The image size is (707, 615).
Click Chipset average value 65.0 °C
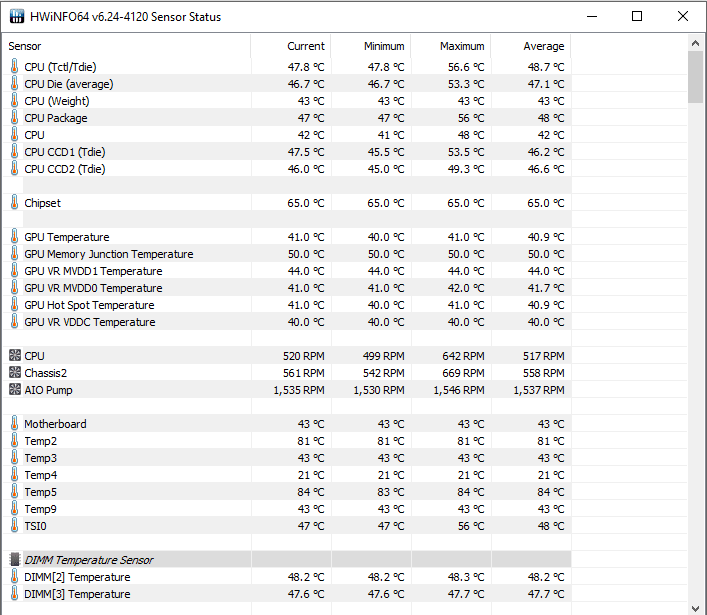[546, 203]
